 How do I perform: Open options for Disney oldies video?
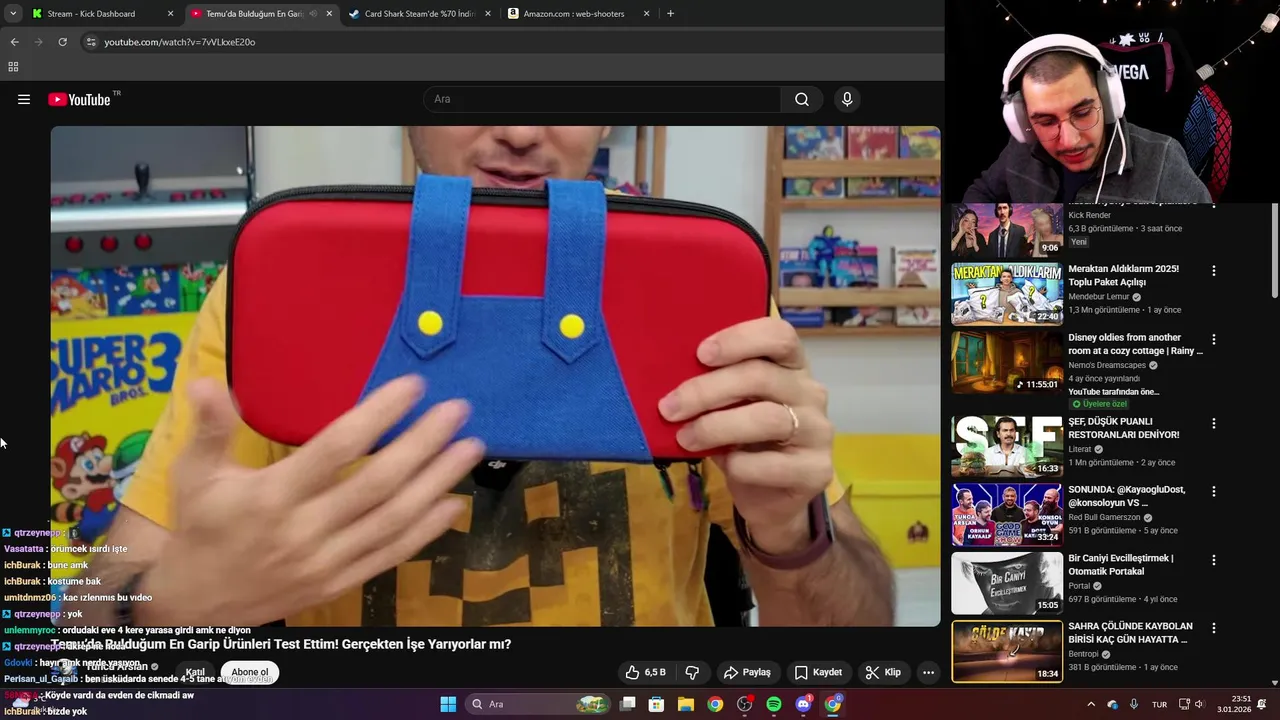point(1214,339)
